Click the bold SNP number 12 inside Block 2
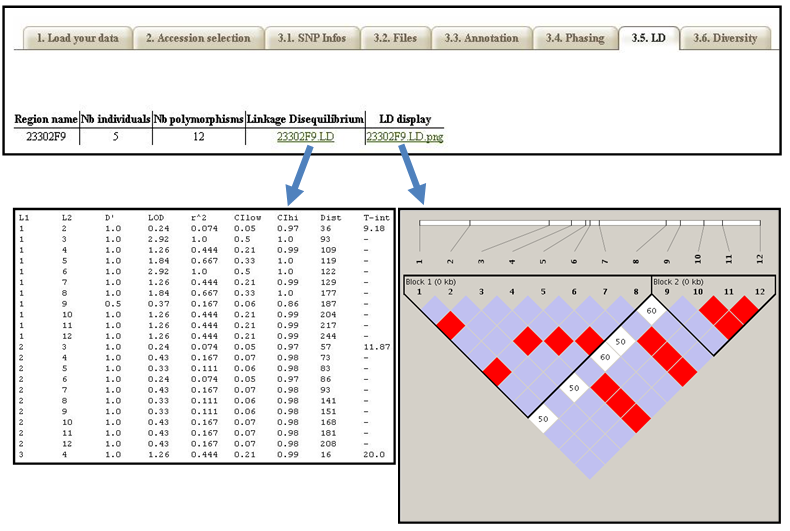The width and height of the screenshot is (790, 531). (x=760, y=292)
